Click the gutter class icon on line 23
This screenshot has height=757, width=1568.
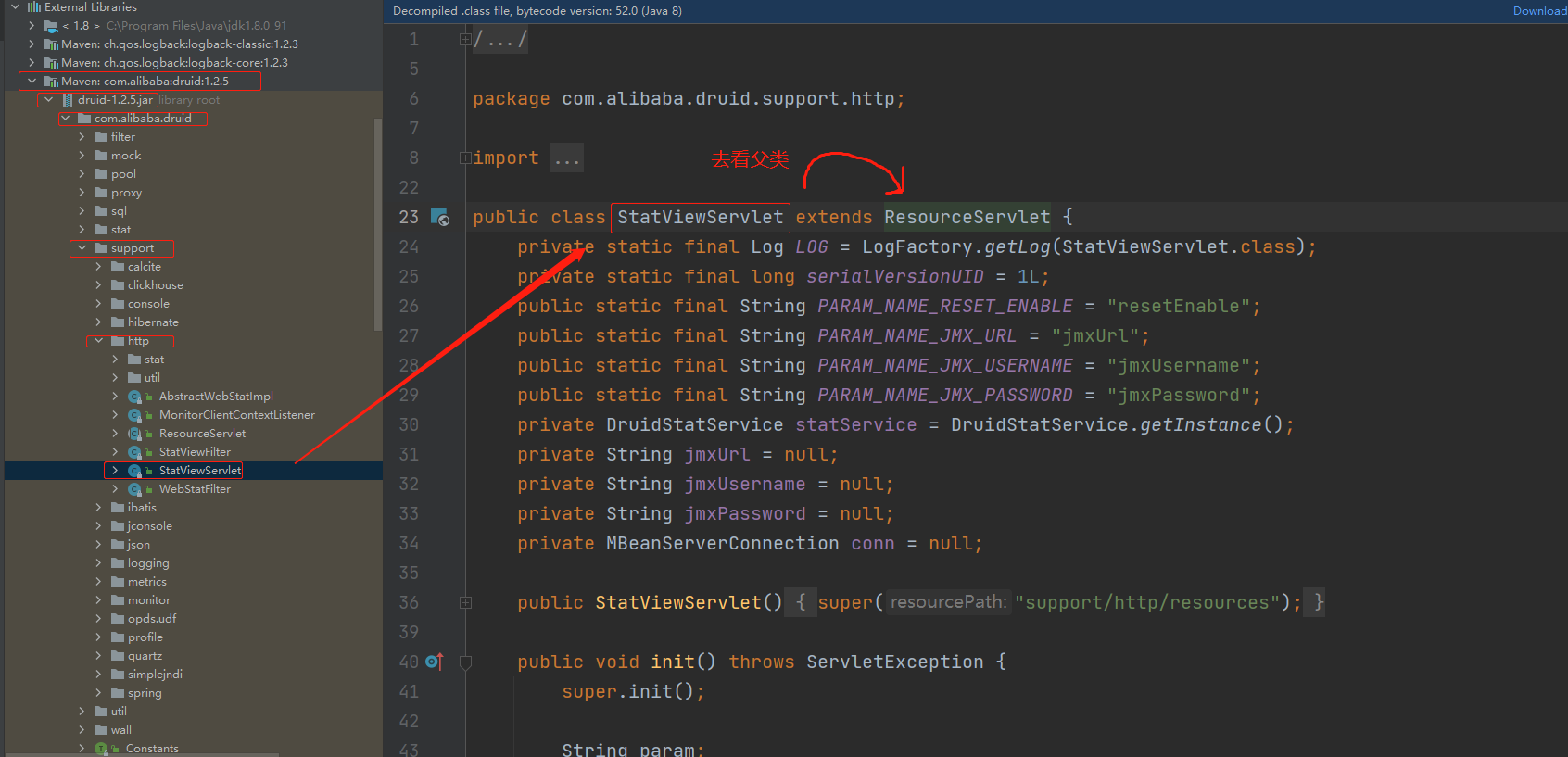tap(439, 217)
